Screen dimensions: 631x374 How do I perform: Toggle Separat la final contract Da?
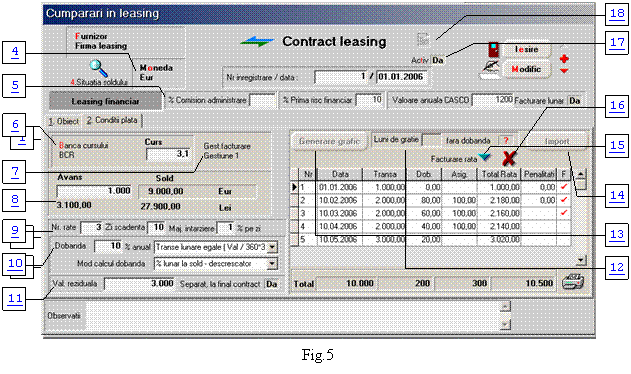[272, 284]
